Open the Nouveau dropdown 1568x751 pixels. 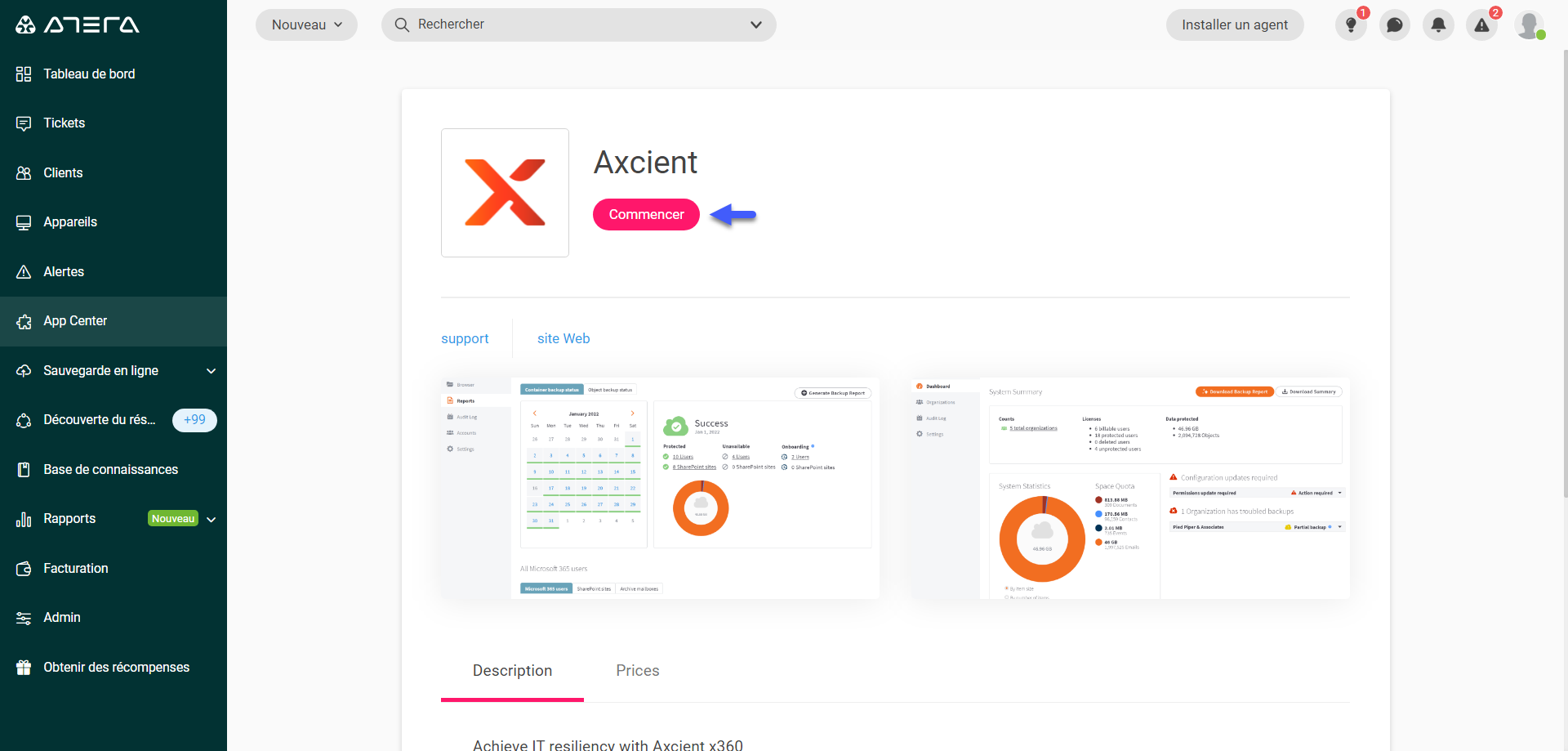point(306,25)
